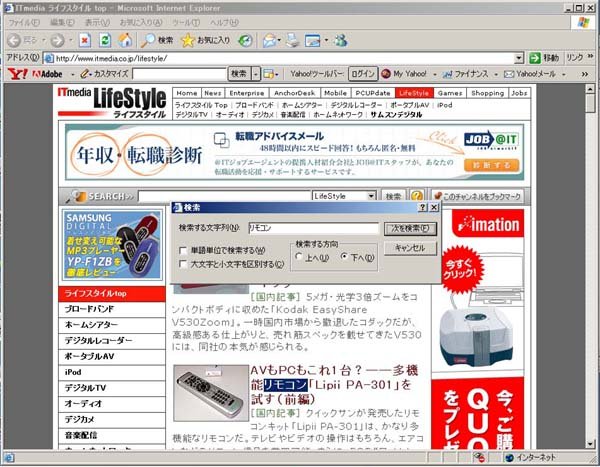Screen dimensions: 600x467
Task: Open the LifeStyle category combo box in site search
Action: point(344,196)
